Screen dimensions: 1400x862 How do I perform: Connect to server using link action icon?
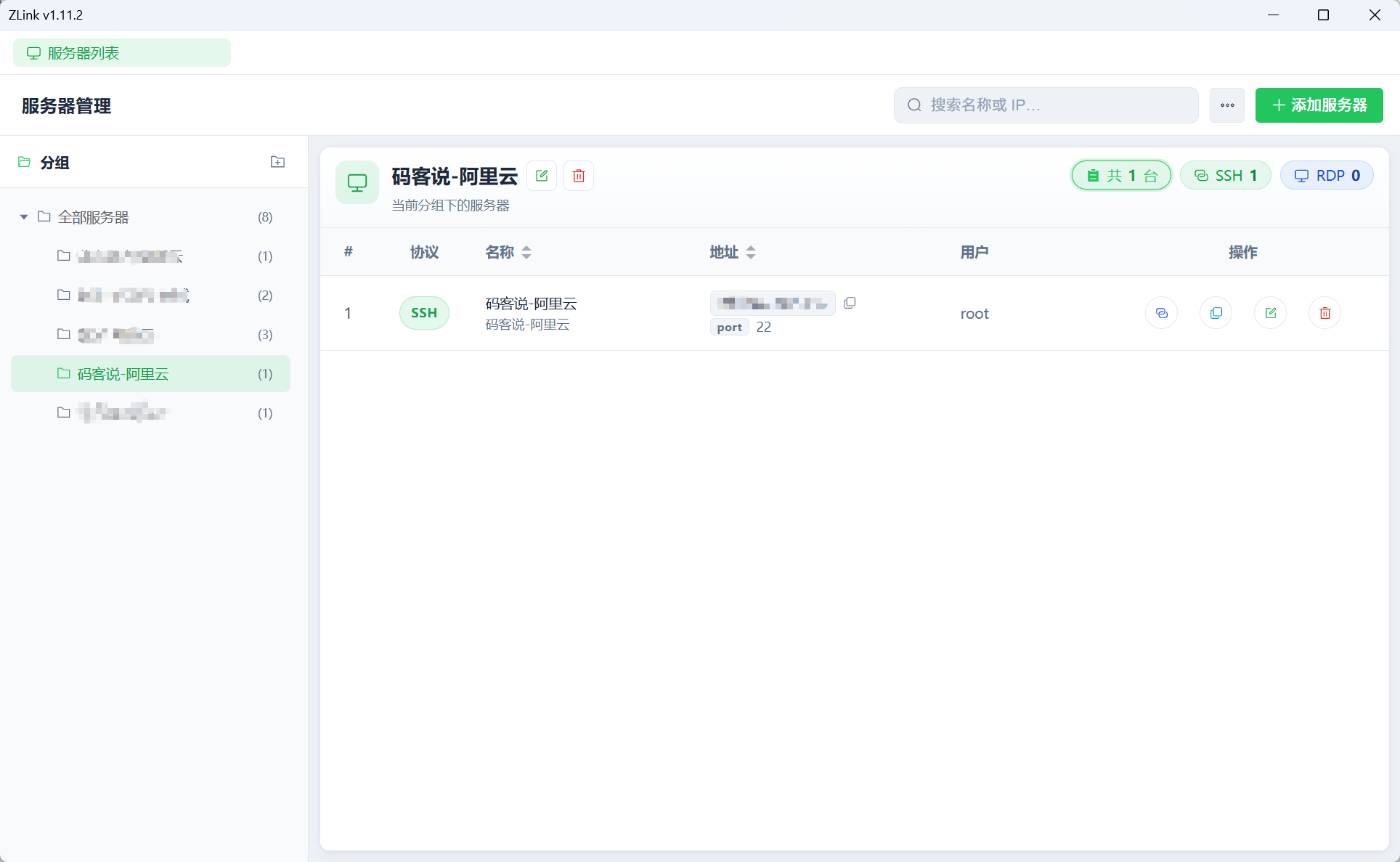pos(1162,313)
